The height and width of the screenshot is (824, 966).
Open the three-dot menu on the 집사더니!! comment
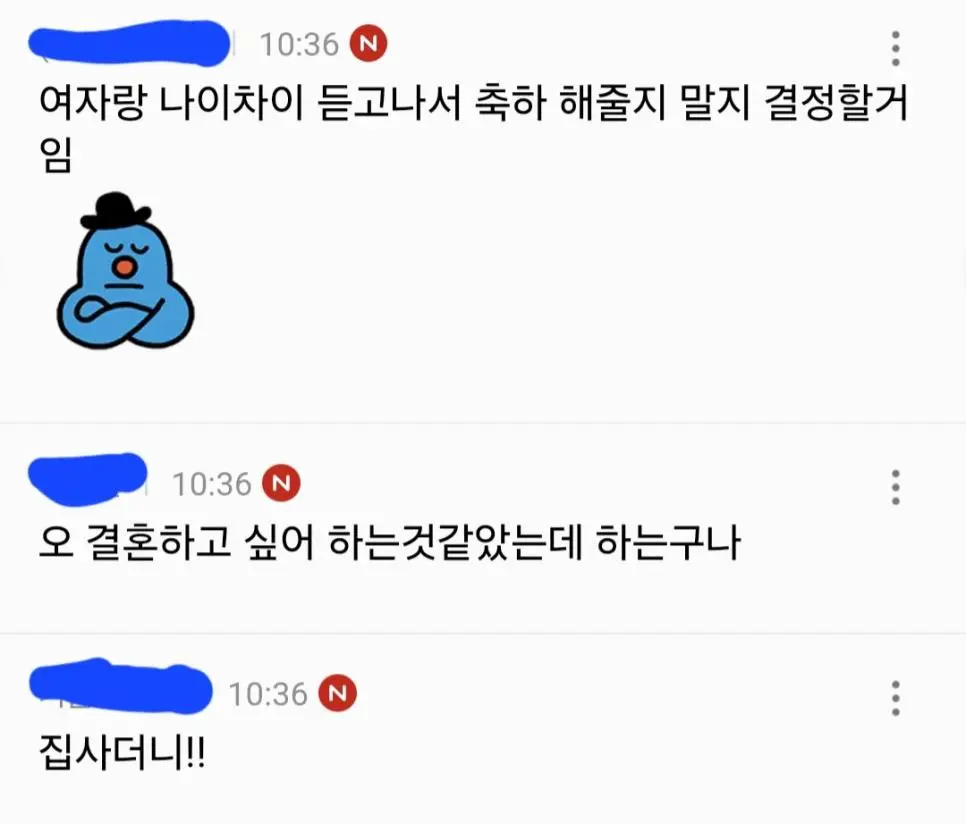[x=896, y=698]
